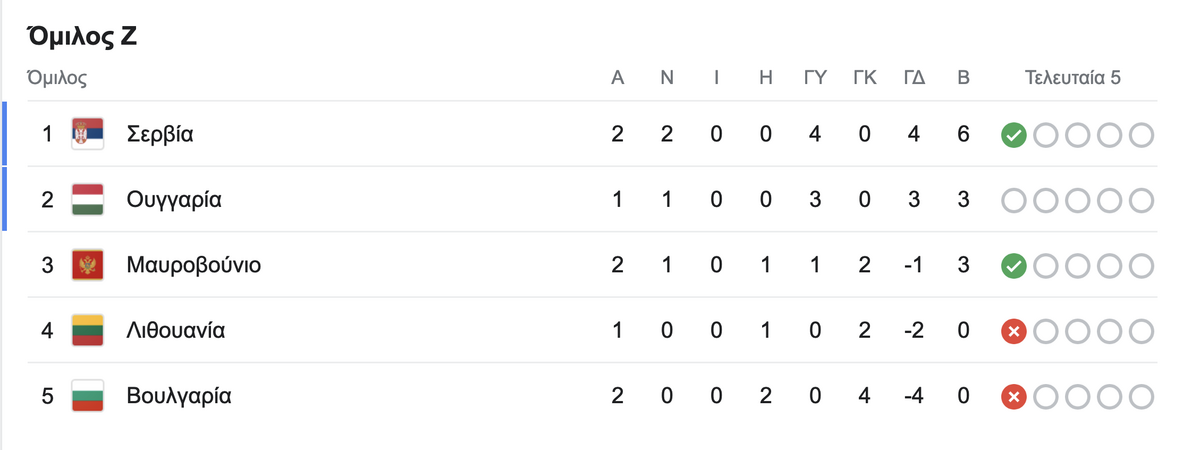Click Lithuania's red loss cross icon
The width and height of the screenshot is (1200, 450).
coord(1014,332)
